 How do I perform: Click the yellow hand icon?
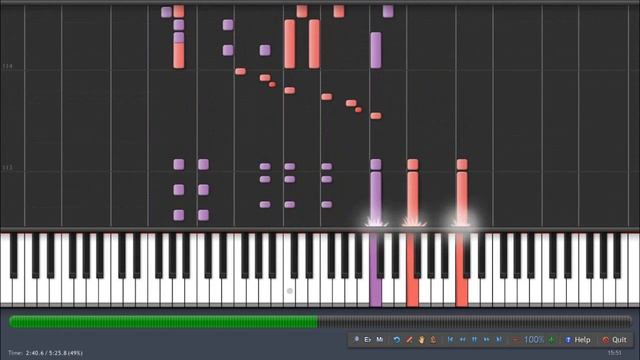pos(421,340)
